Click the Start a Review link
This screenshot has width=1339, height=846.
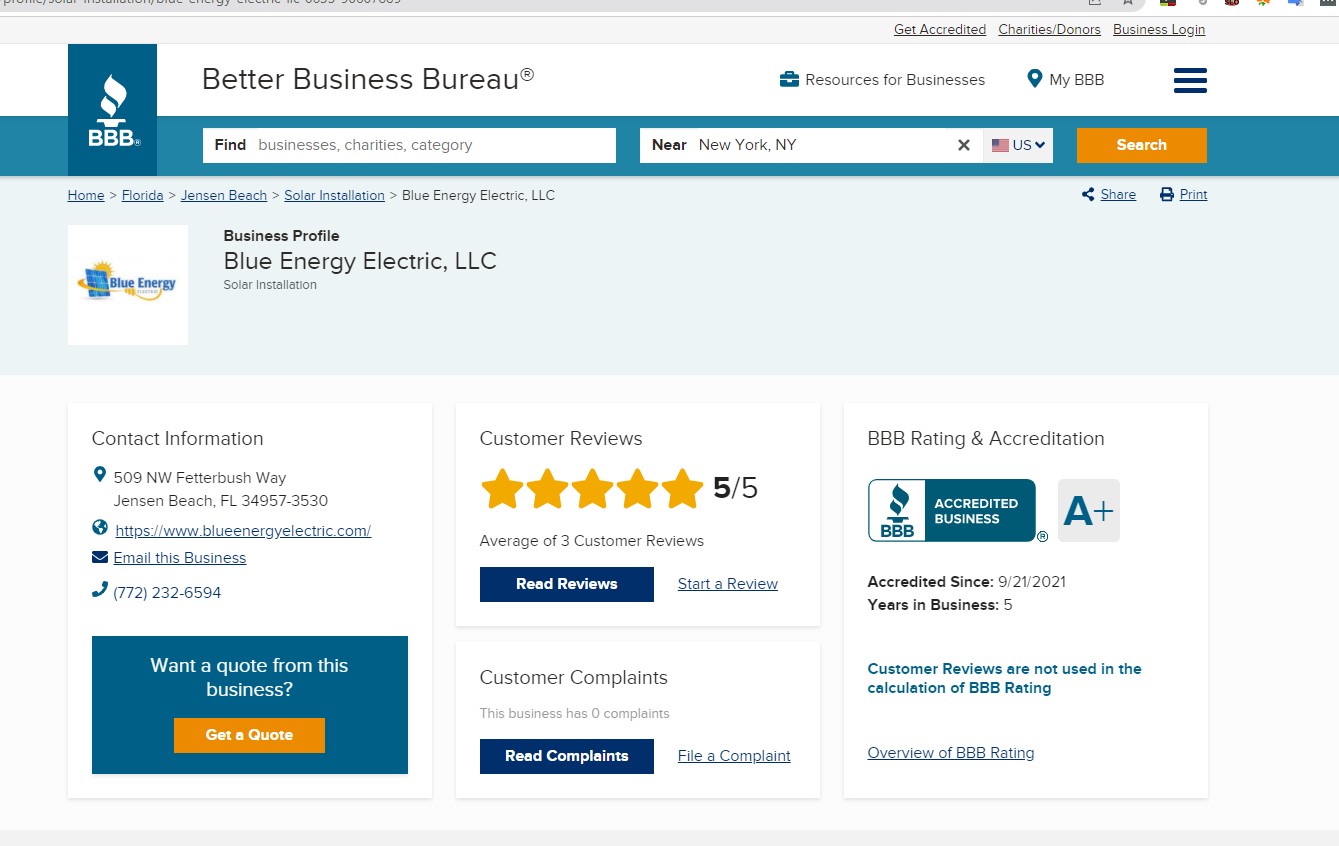[x=728, y=584]
